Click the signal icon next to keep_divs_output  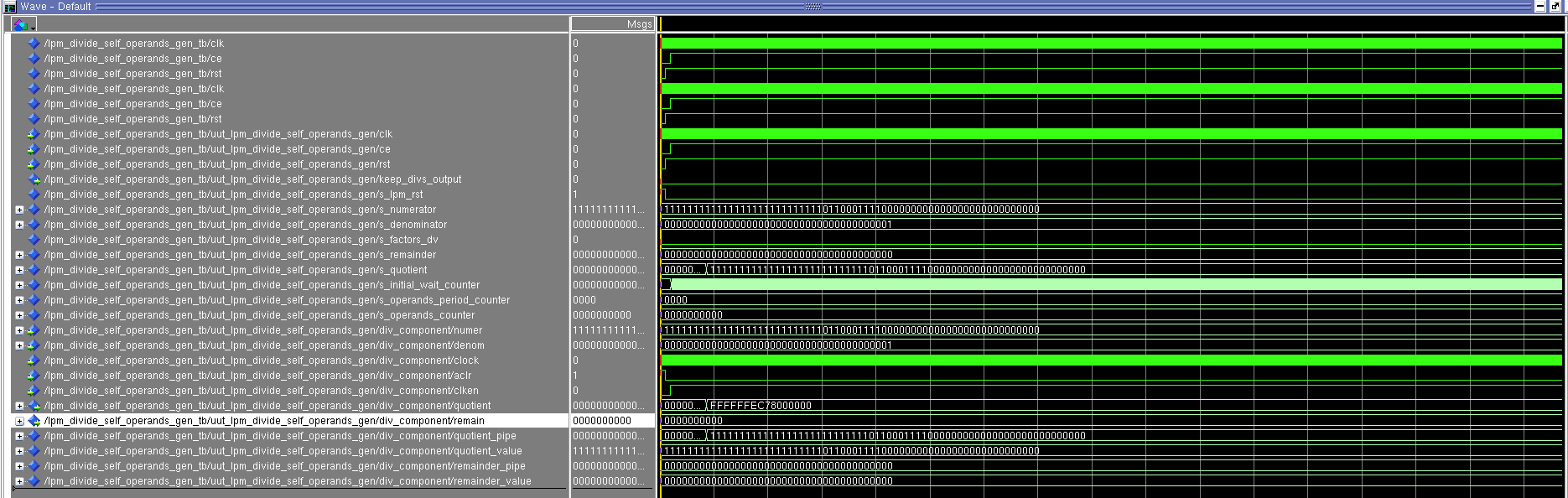(x=34, y=179)
